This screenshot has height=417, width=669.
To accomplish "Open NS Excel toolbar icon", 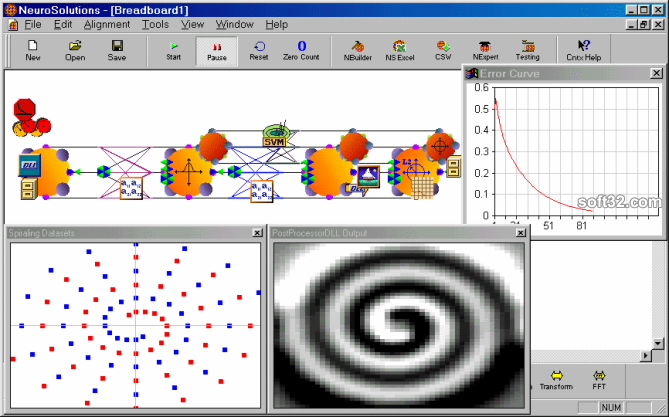I will coord(399,50).
